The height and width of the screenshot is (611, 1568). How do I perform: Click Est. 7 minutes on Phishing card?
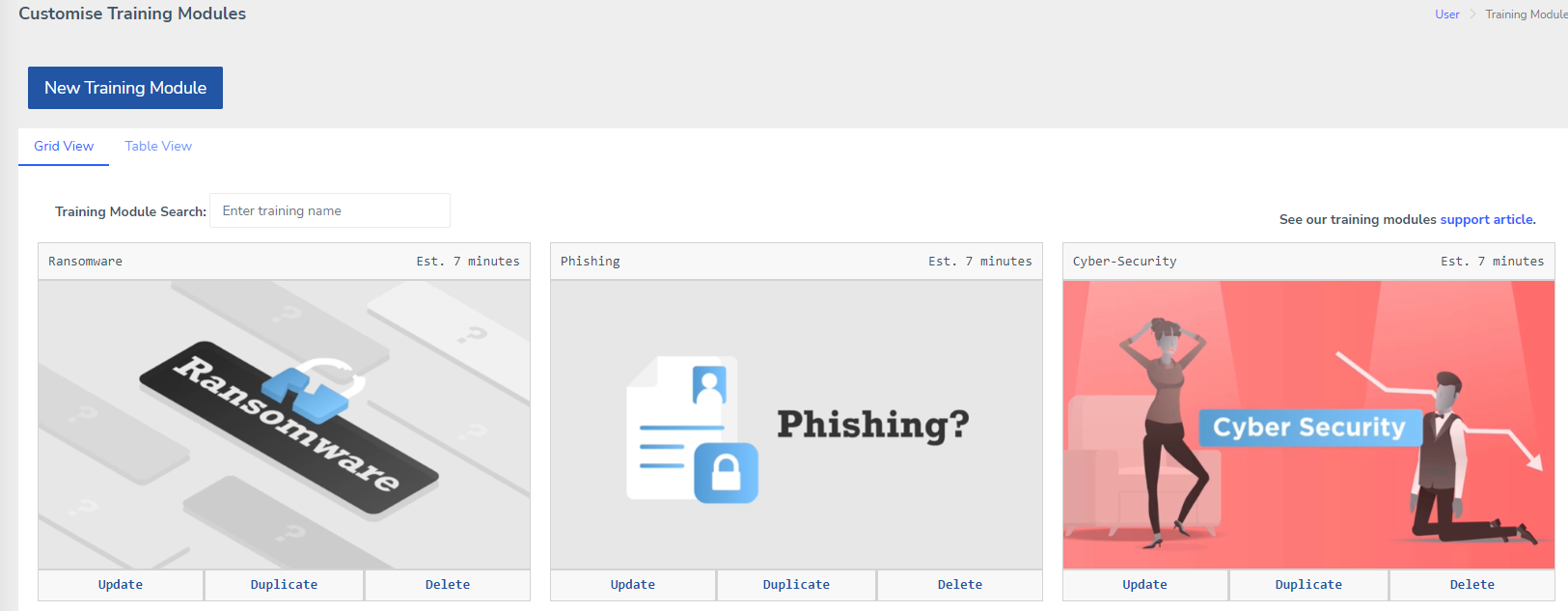click(980, 262)
